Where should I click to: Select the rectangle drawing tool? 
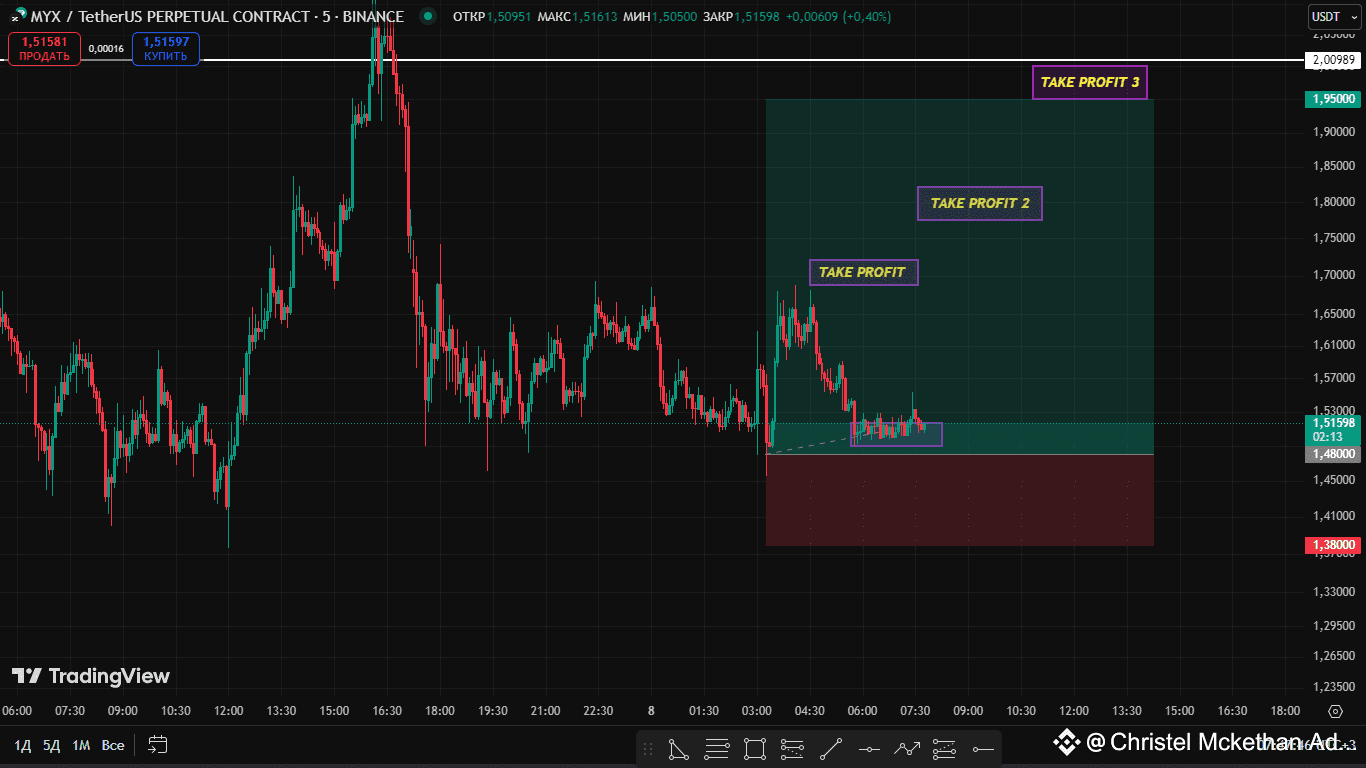click(755, 748)
